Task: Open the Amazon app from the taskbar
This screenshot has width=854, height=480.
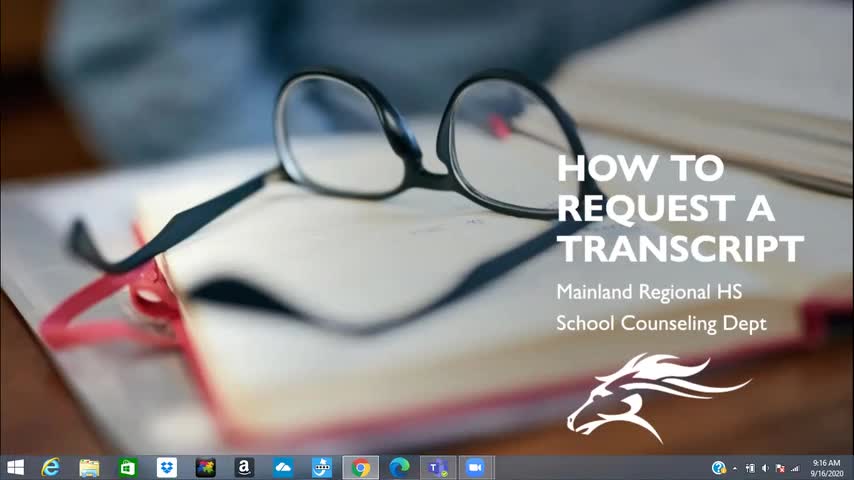Action: [244, 467]
